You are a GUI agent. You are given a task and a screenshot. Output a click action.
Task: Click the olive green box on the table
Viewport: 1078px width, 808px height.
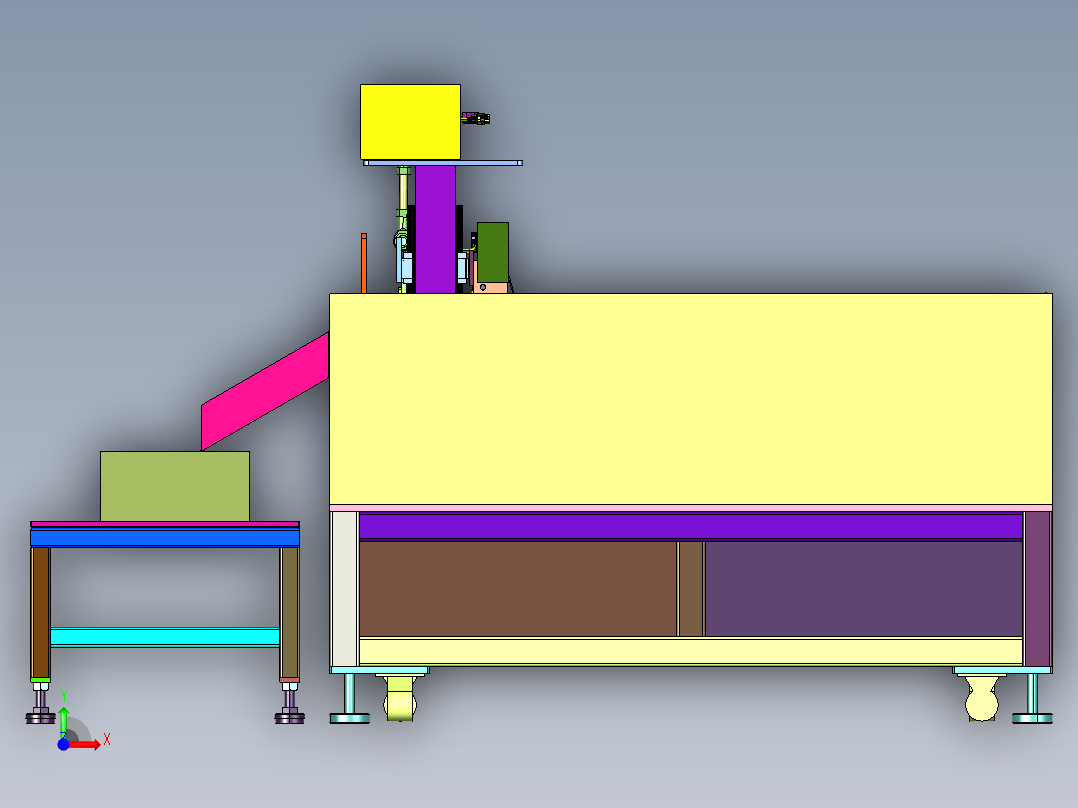coord(175,486)
